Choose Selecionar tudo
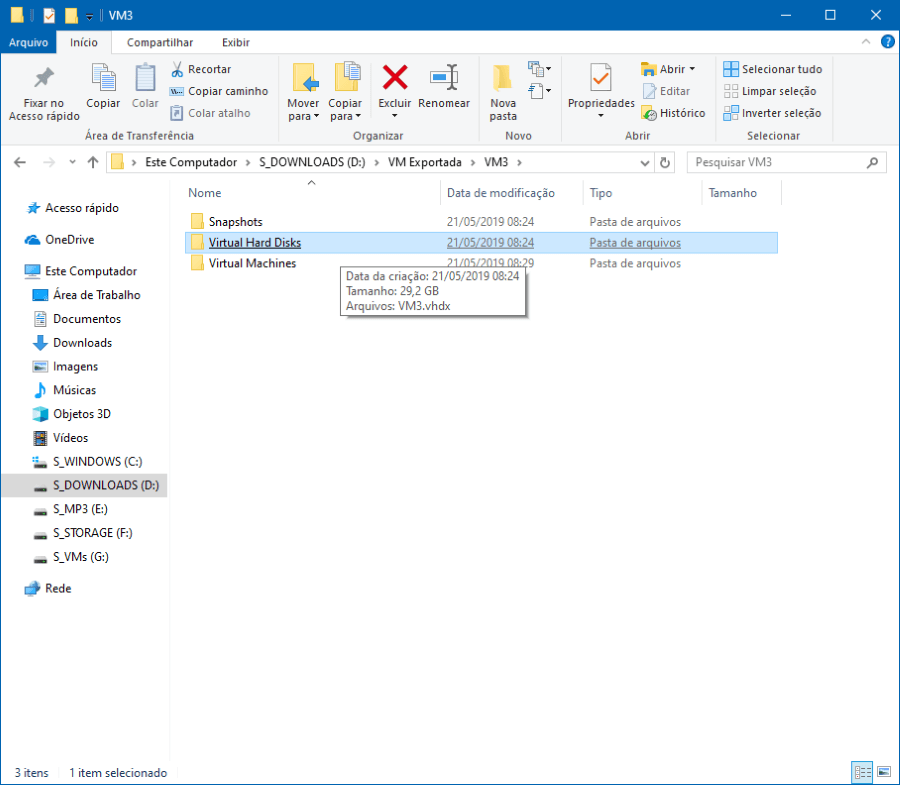 (773, 69)
